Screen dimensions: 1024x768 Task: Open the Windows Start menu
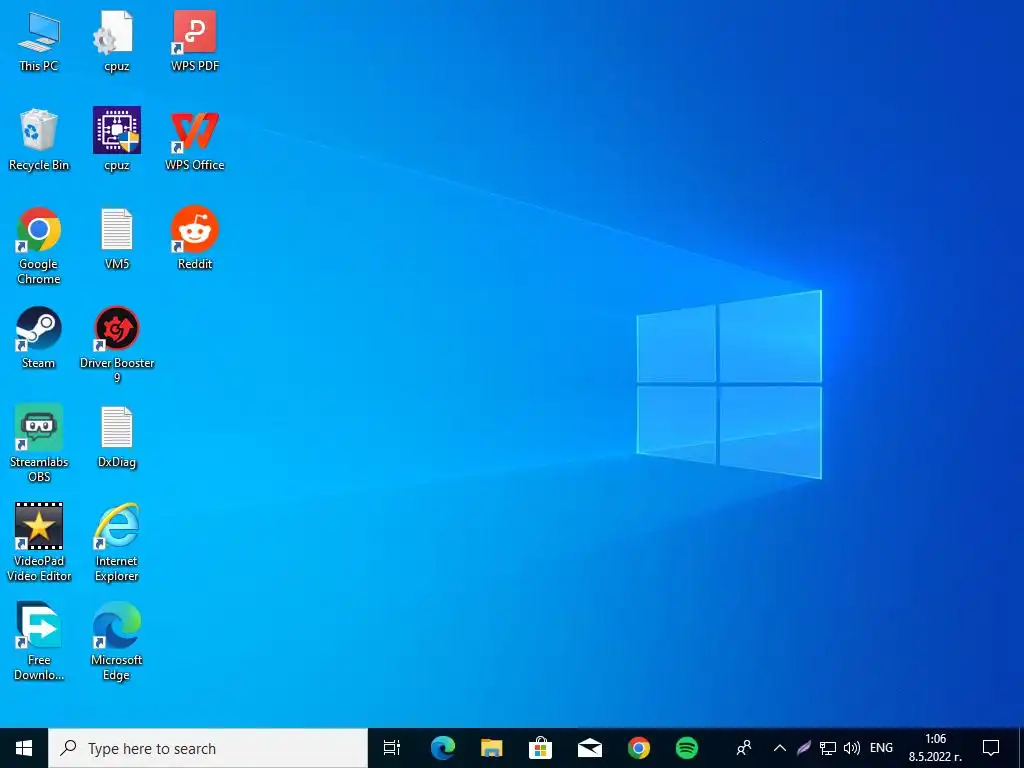tap(24, 748)
